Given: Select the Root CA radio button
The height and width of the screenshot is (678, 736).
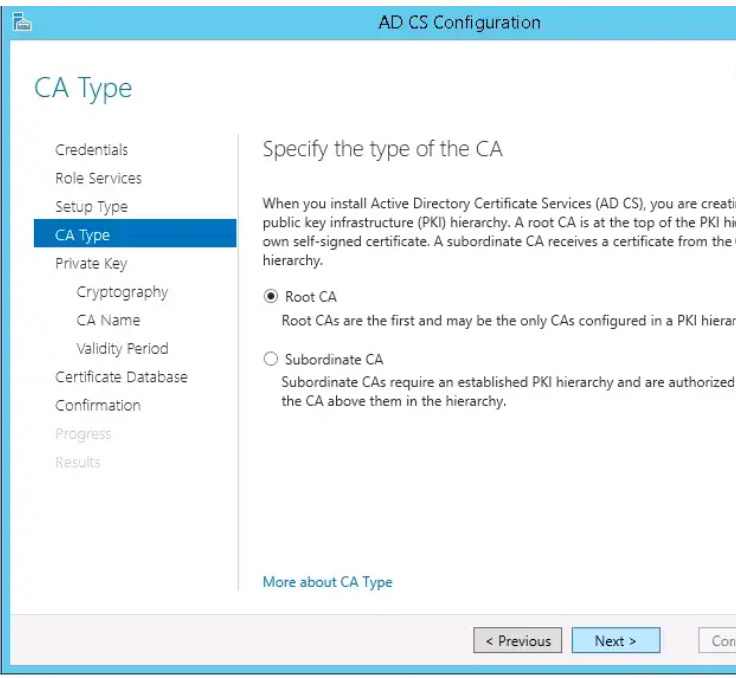Looking at the screenshot, I should click(x=271, y=296).
